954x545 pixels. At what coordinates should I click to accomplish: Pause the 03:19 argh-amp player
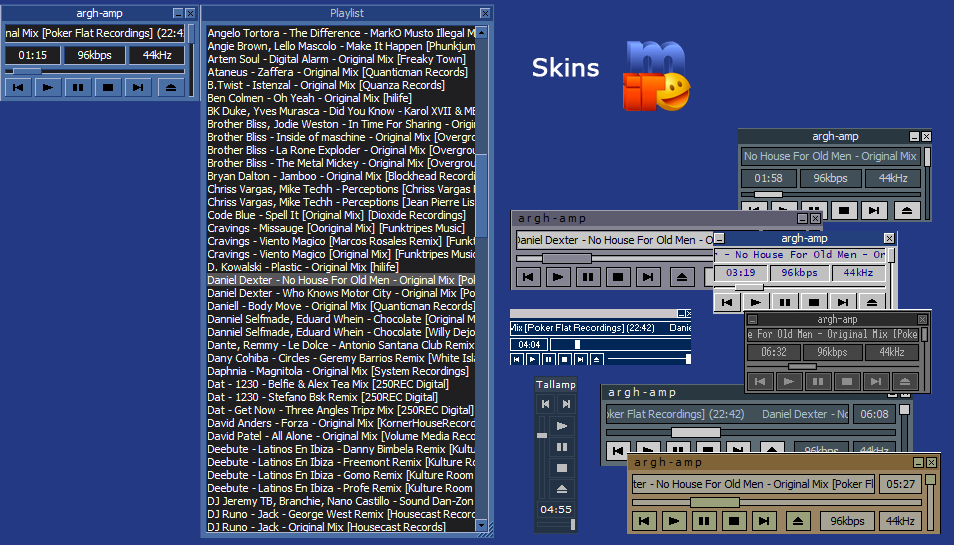785,302
